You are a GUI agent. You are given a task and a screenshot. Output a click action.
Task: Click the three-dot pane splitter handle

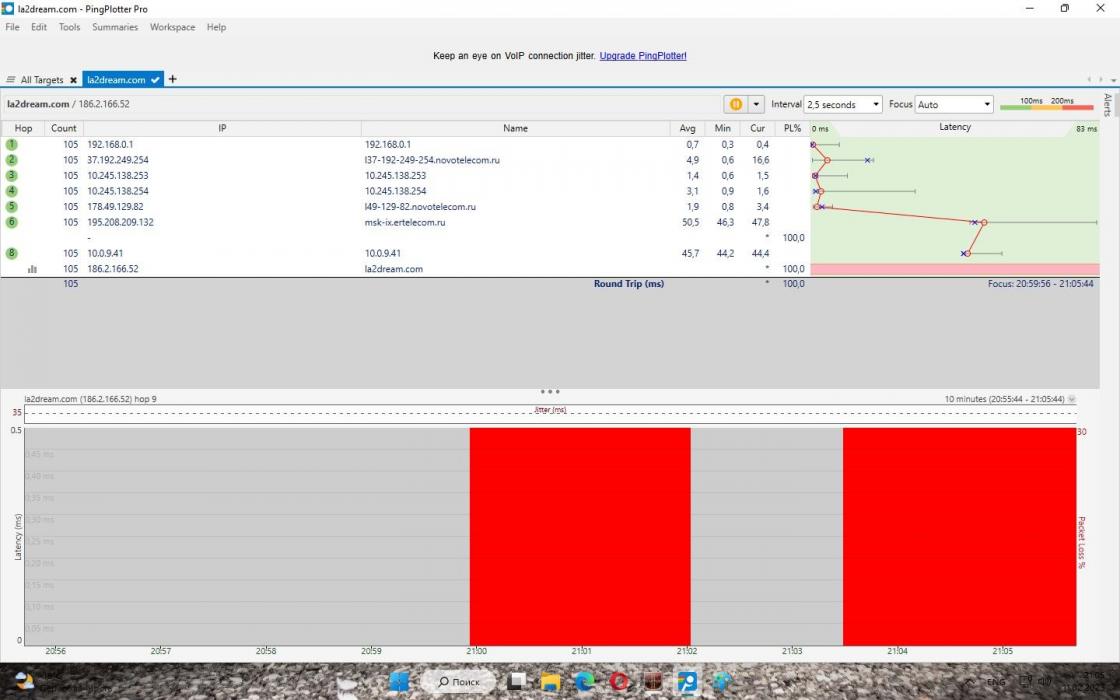click(x=550, y=392)
